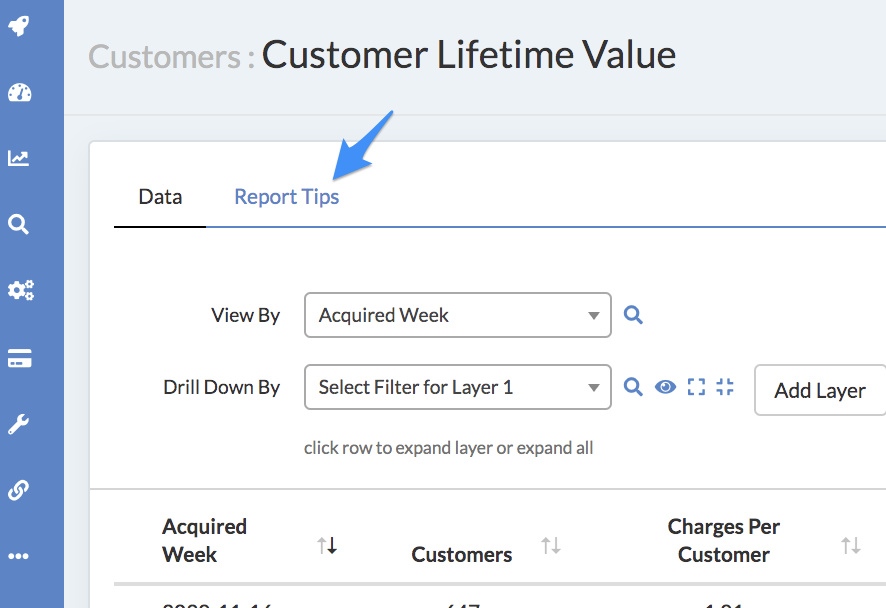Collapse all layers with the compress icon
Image resolution: width=886 pixels, height=608 pixels.
pyautogui.click(x=726, y=387)
